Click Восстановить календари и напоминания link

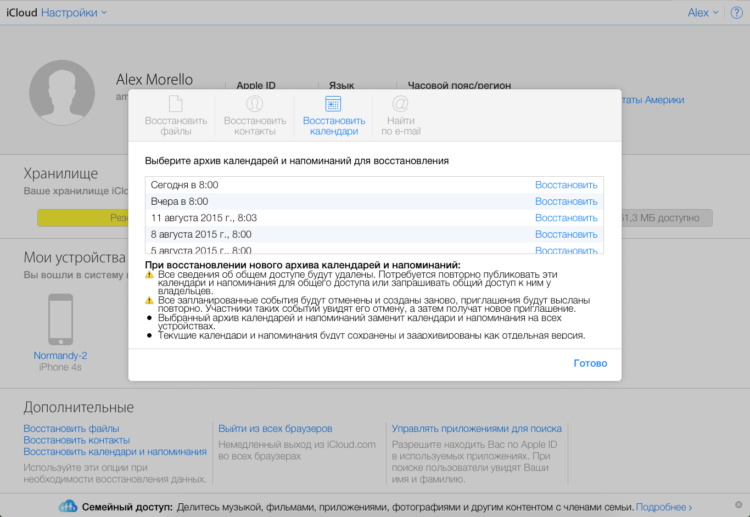(x=115, y=451)
